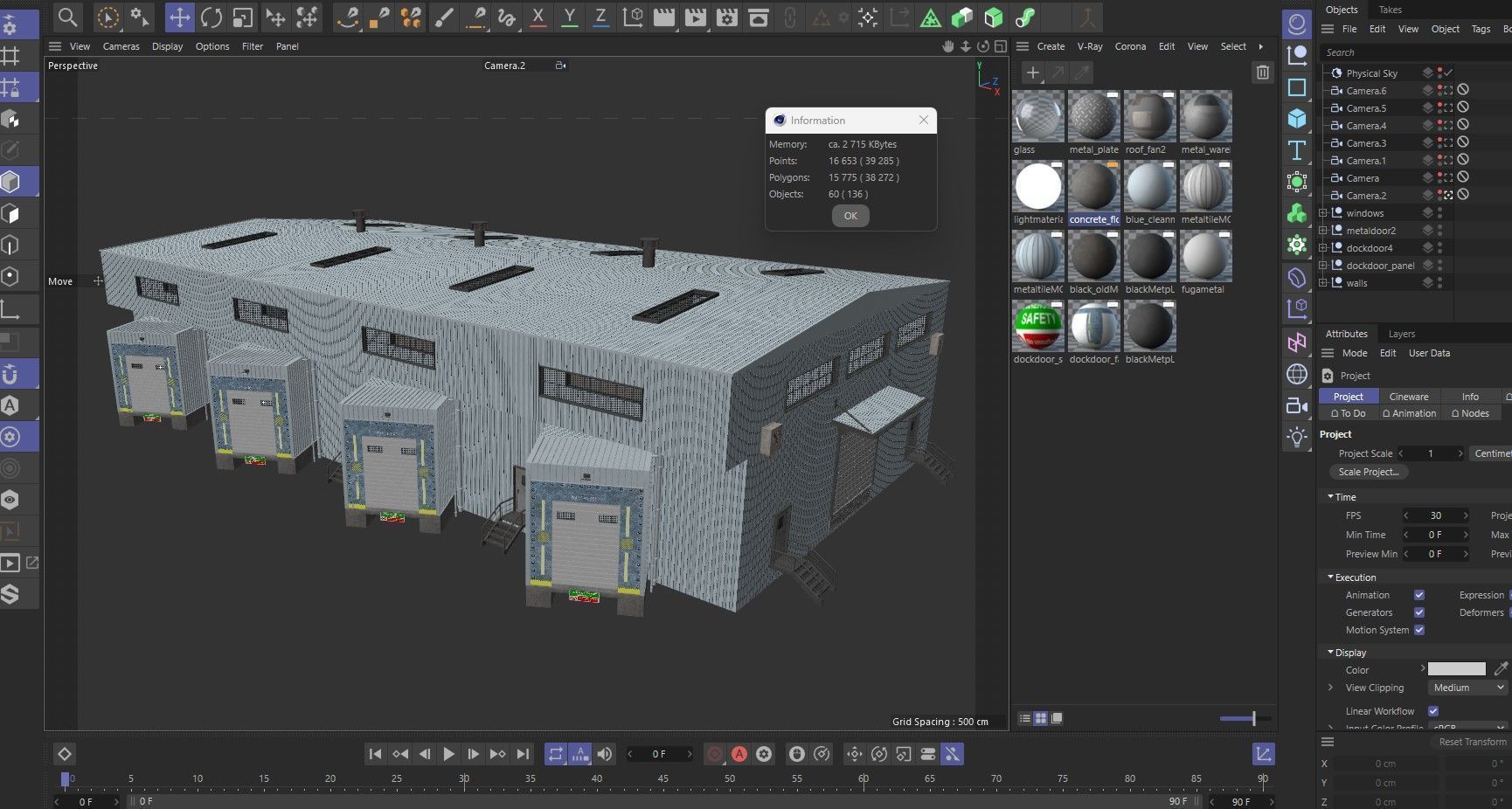This screenshot has height=809, width=1512.
Task: Toggle visibility dots for windows object
Action: pos(1439,213)
